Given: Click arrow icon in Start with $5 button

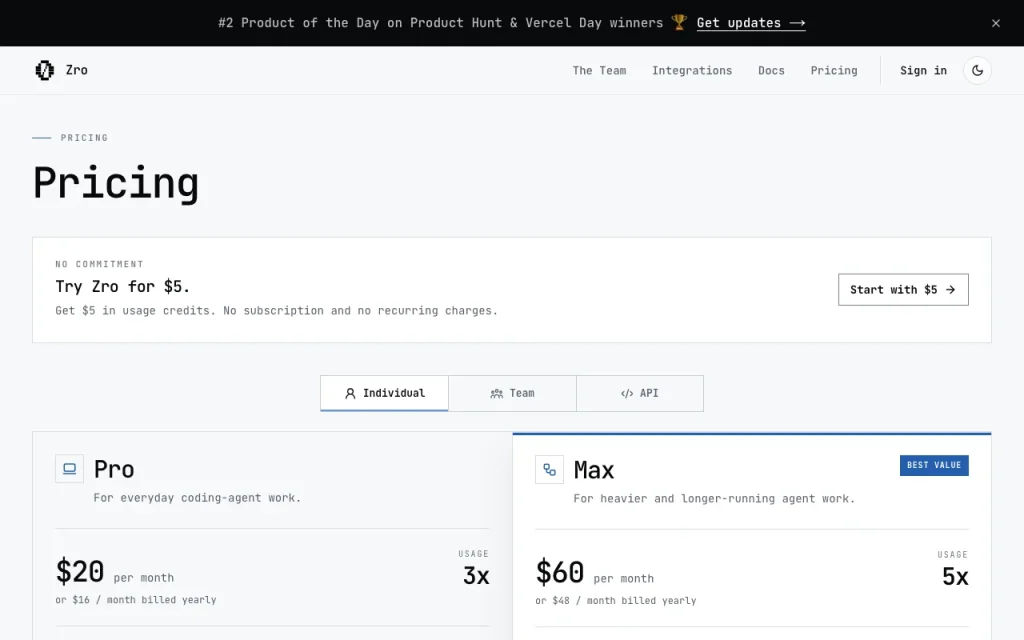Looking at the screenshot, I should (950, 289).
